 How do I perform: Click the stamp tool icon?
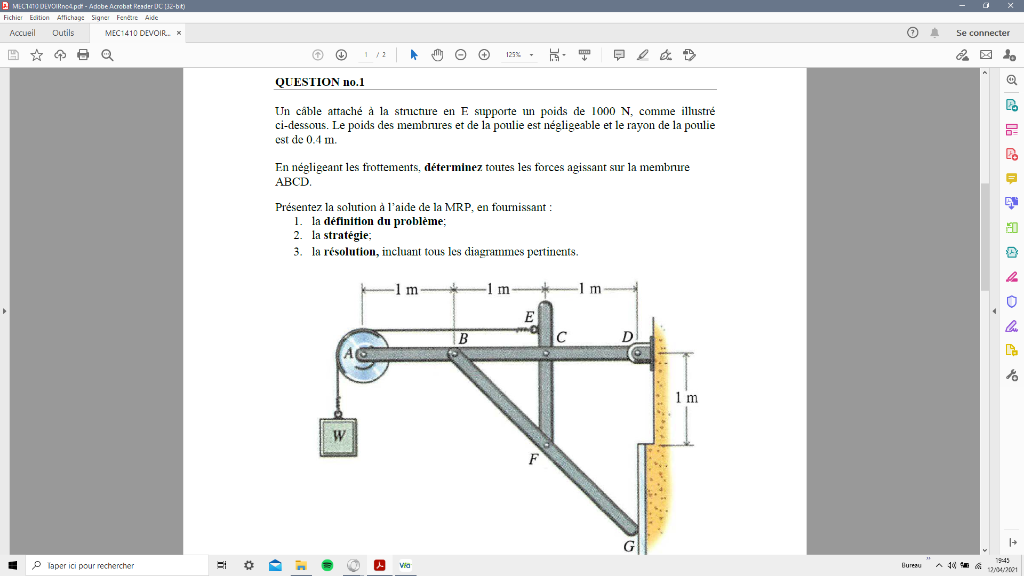[x=689, y=55]
